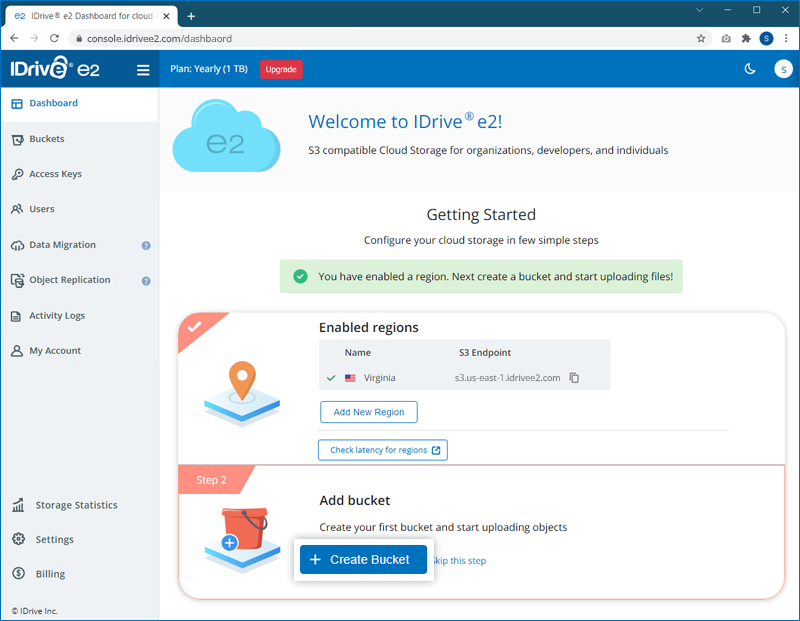
Task: Click Skip this step link
Action: point(460,561)
